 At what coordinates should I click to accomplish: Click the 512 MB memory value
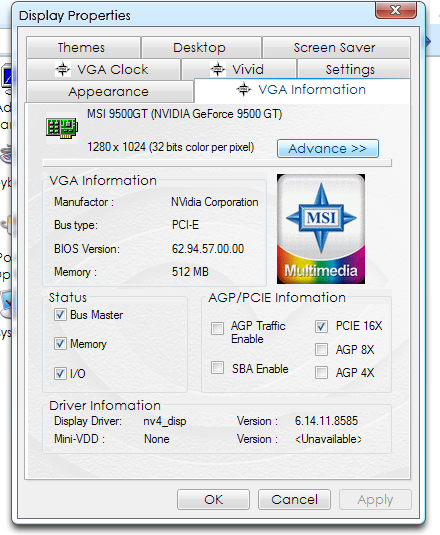(x=190, y=272)
